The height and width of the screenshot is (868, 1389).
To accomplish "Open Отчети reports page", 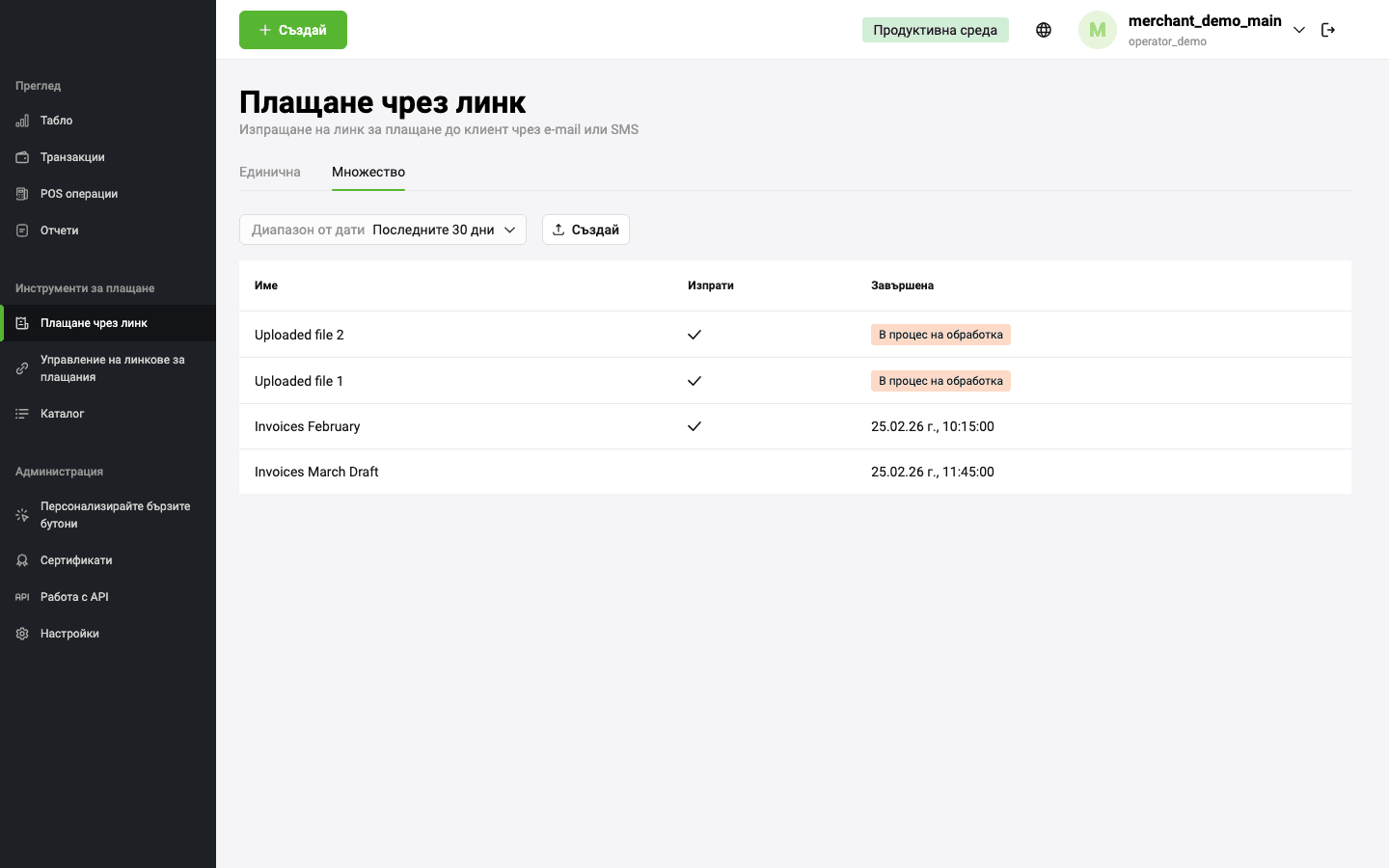I will (60, 231).
